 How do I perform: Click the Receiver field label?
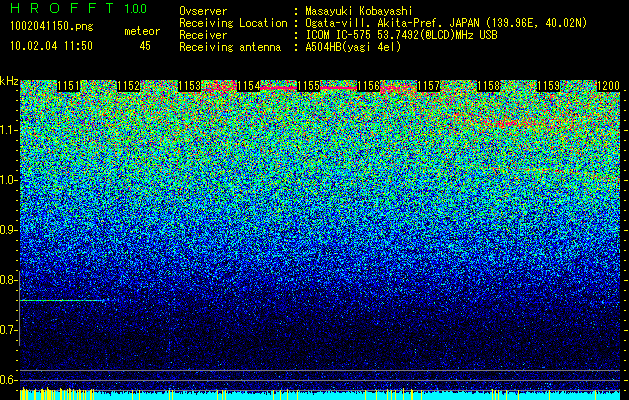pyautogui.click(x=203, y=35)
